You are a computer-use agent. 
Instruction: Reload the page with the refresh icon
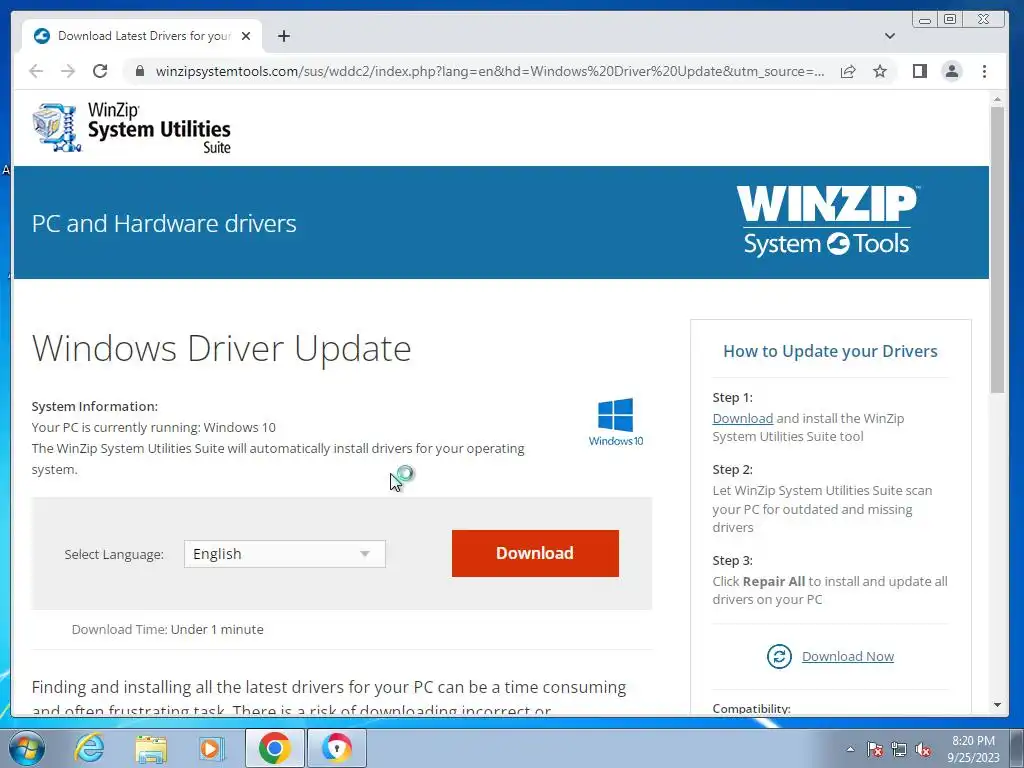(x=100, y=71)
